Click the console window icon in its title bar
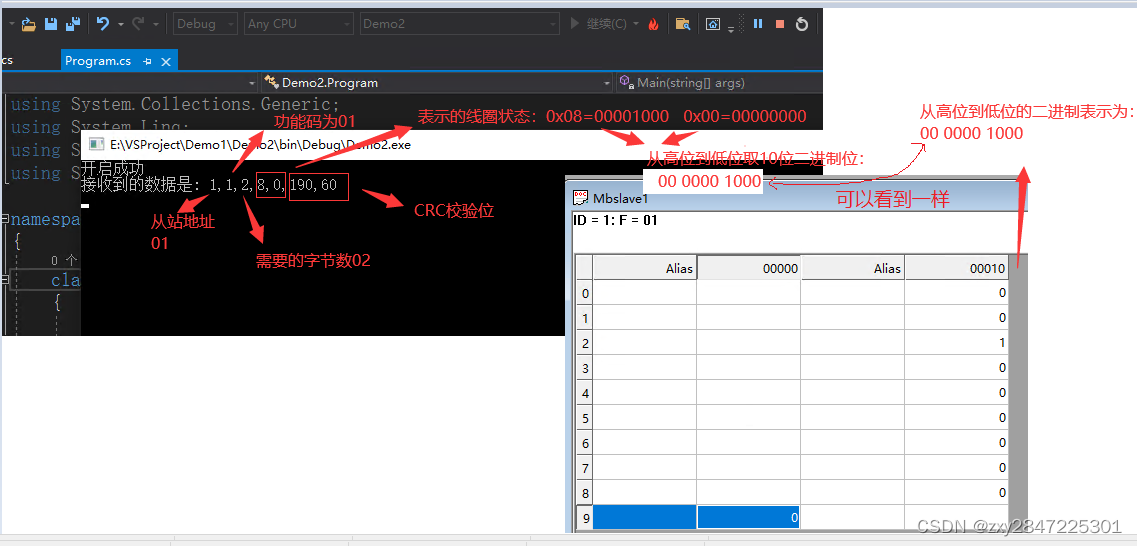1137x546 pixels. (x=96, y=144)
